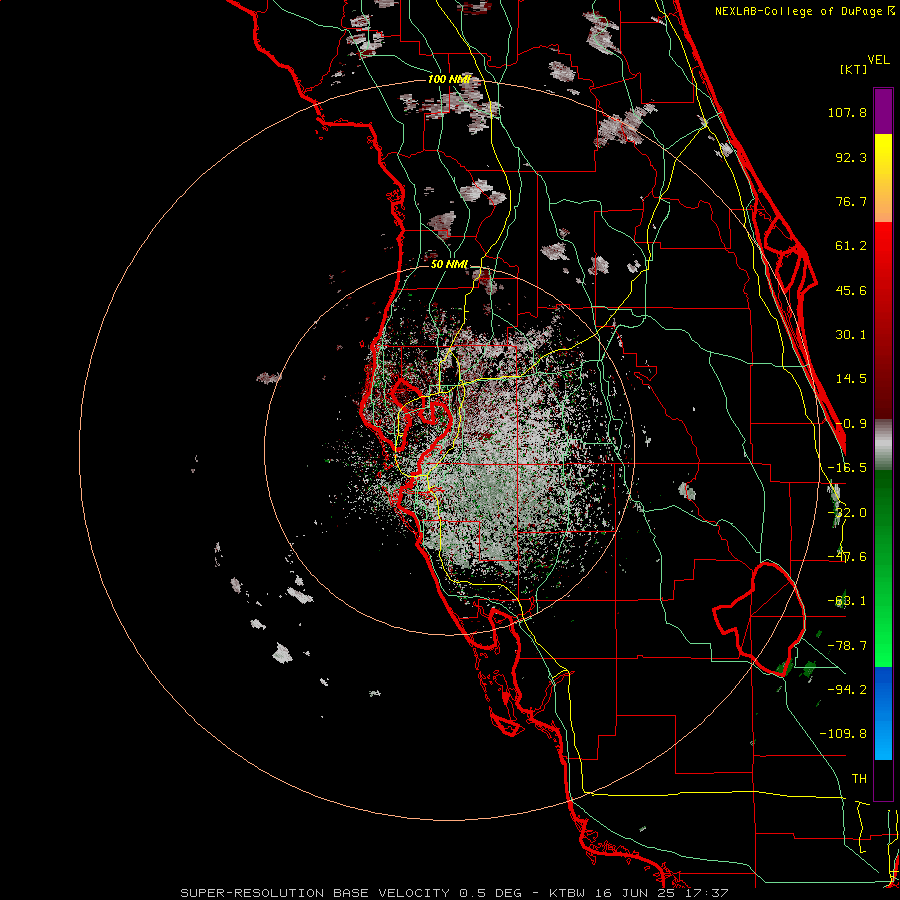Click the Super-Resolution Base Velocity caption
Image resolution: width=900 pixels, height=900 pixels.
point(454,893)
